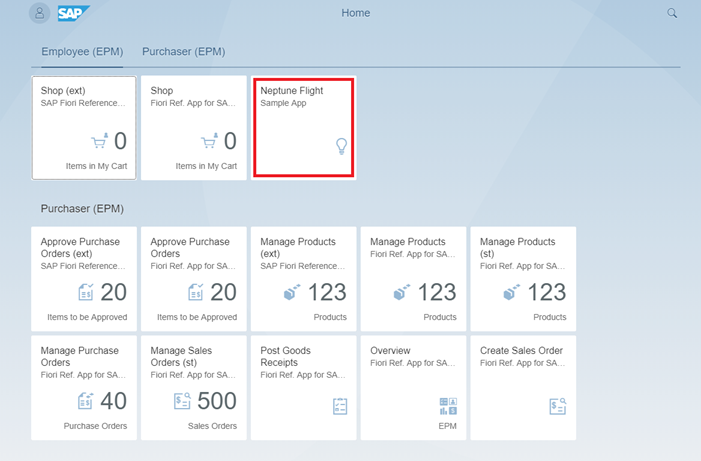Click '500' count on Manage Sales Orders tile
701x461 pixels.
217,401
